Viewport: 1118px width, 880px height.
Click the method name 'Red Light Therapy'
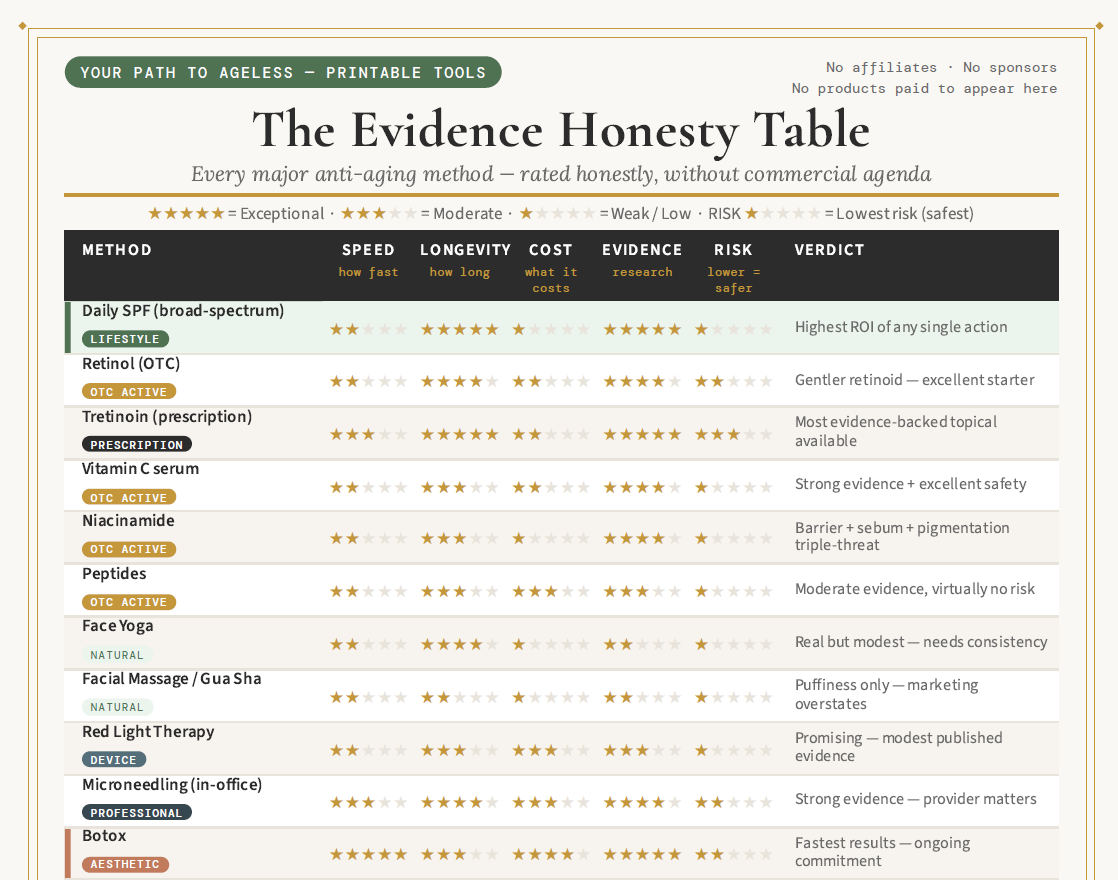148,732
